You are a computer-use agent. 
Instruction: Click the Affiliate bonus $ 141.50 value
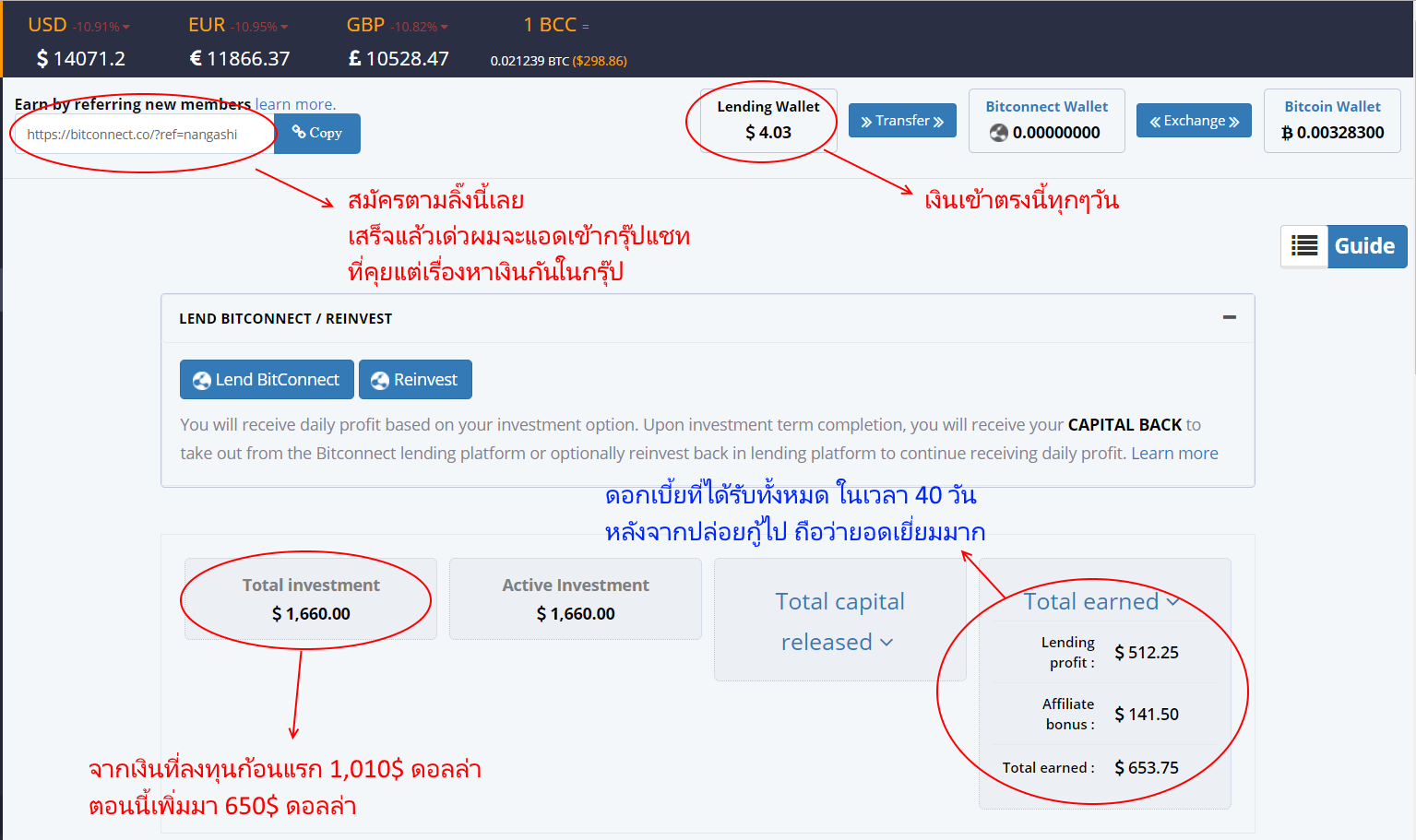pos(1147,714)
